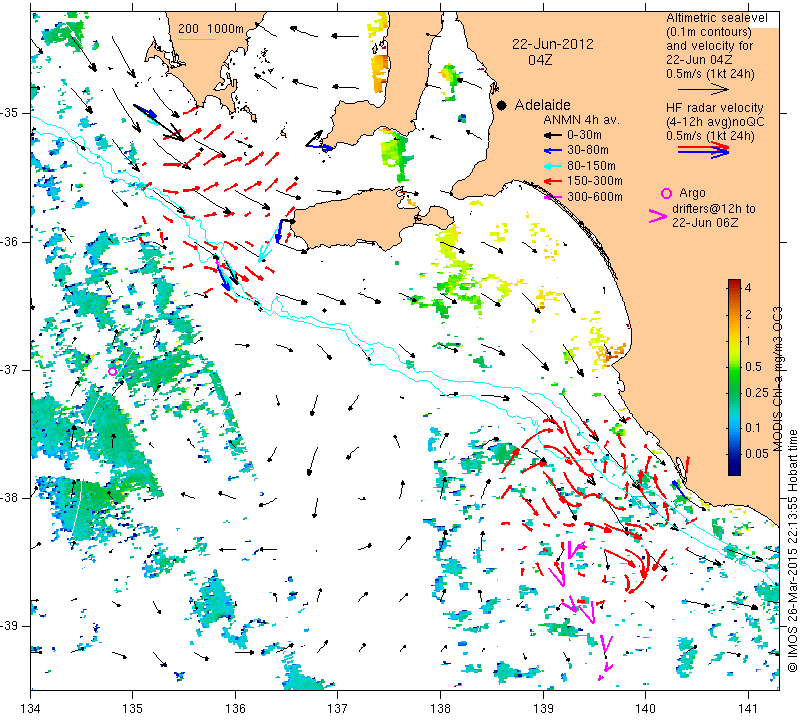Image resolution: width=800 pixels, height=720 pixels.
Task: Click the latitude axis label -35
Action: pyautogui.click(x=11, y=113)
